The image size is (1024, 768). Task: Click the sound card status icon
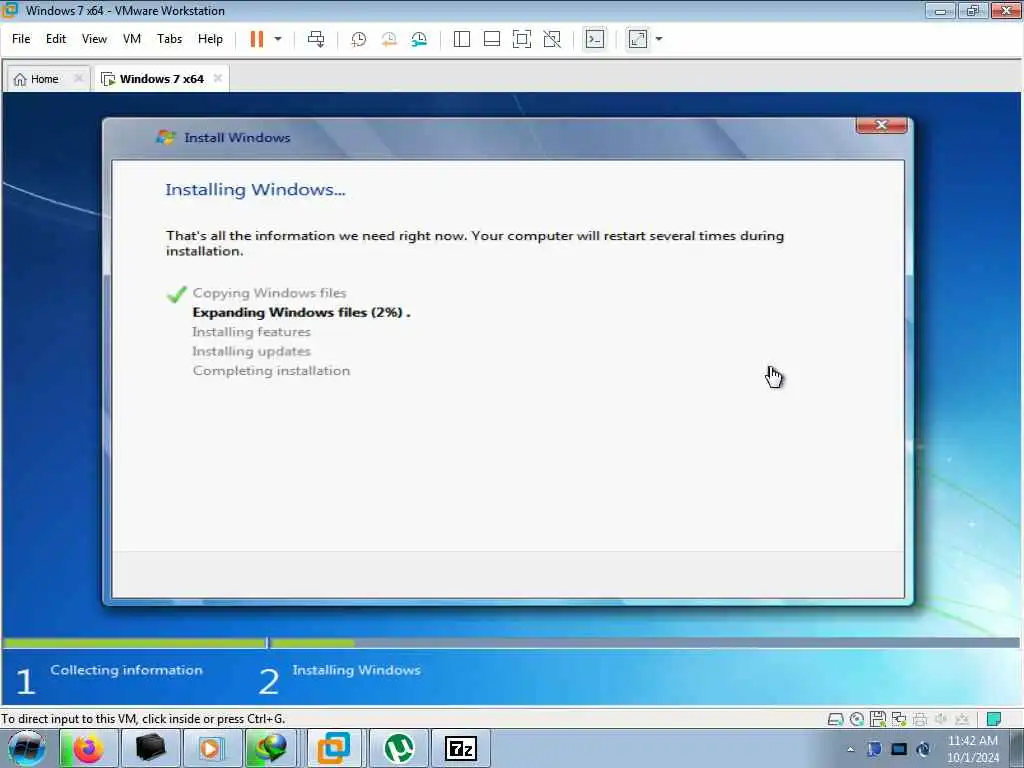[x=941, y=720]
